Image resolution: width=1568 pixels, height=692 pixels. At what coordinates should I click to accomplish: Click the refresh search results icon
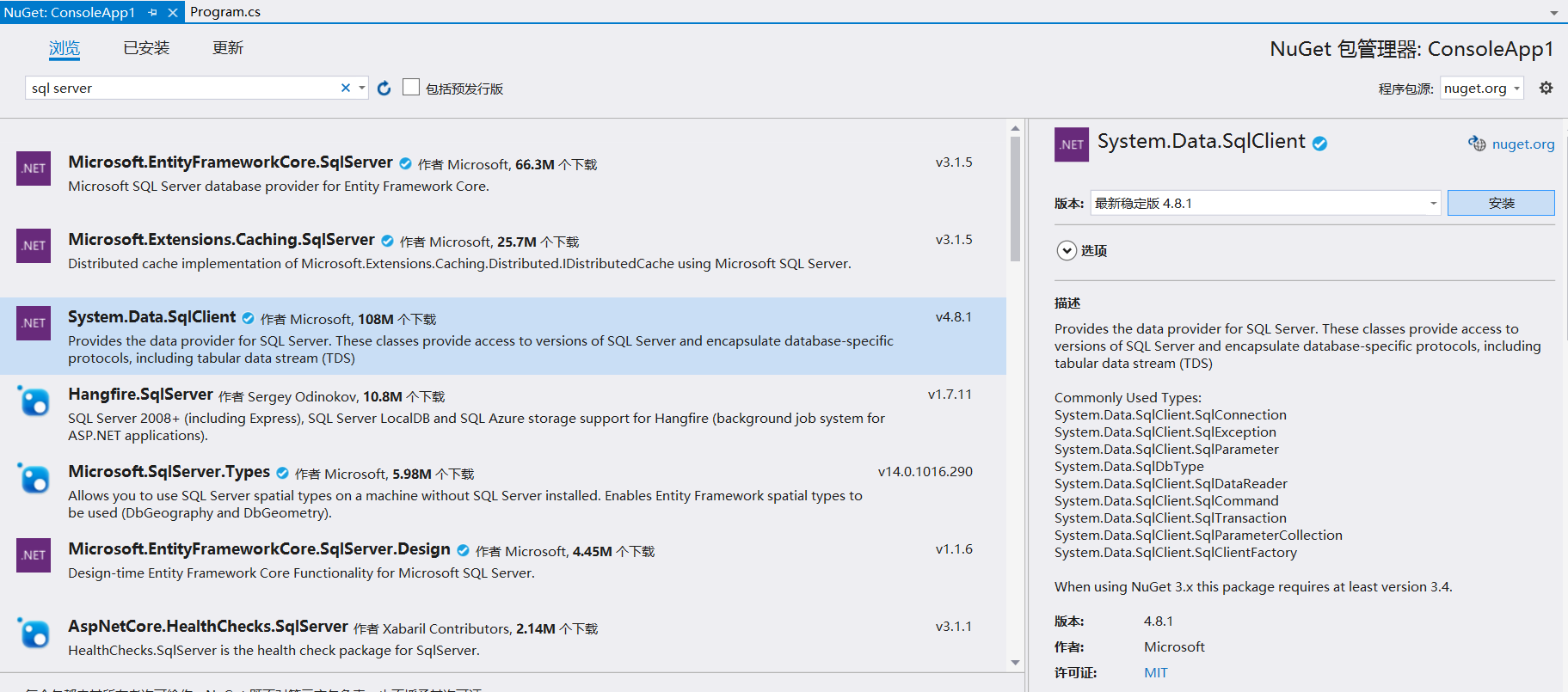[x=384, y=88]
